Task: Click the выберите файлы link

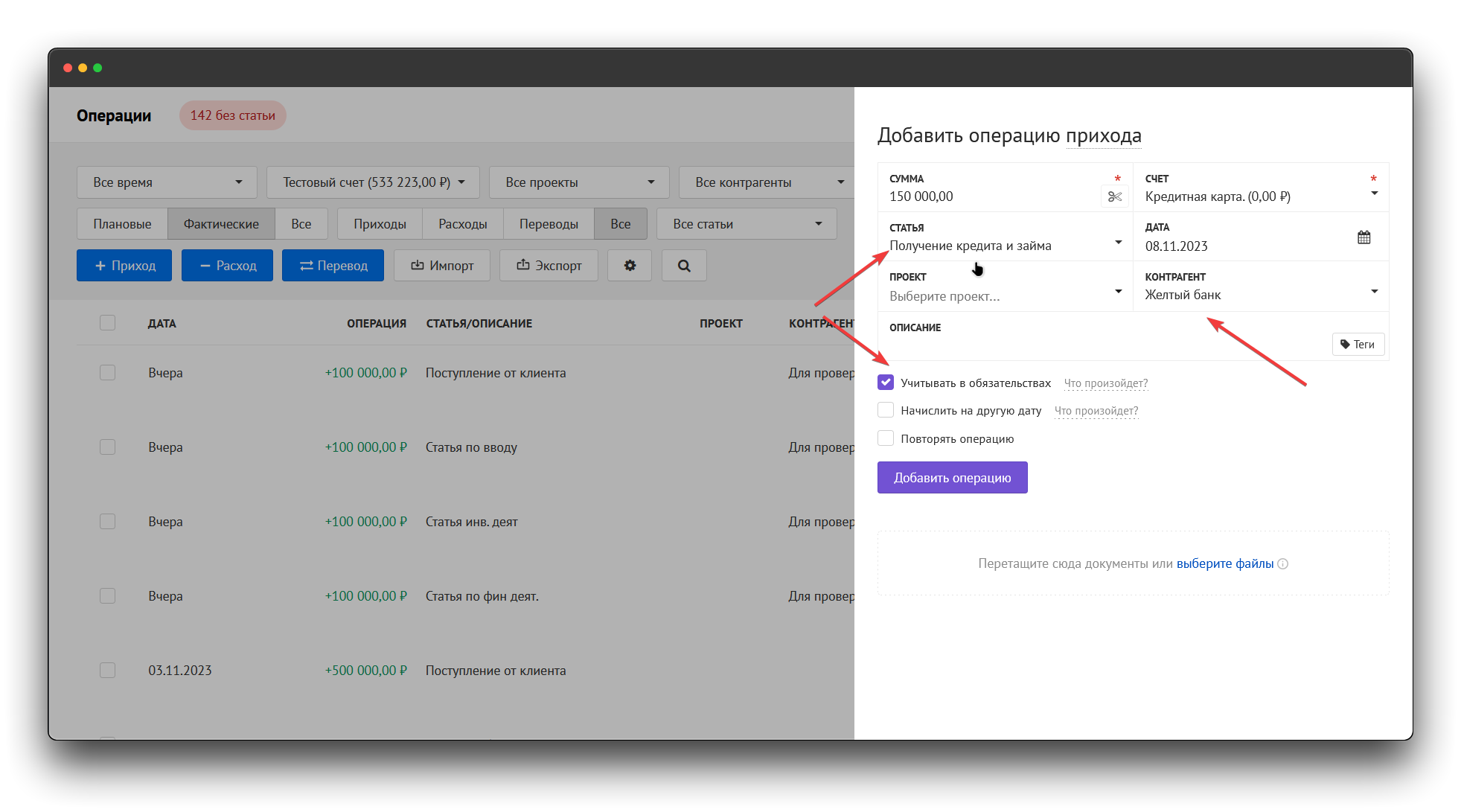Action: coord(1225,564)
